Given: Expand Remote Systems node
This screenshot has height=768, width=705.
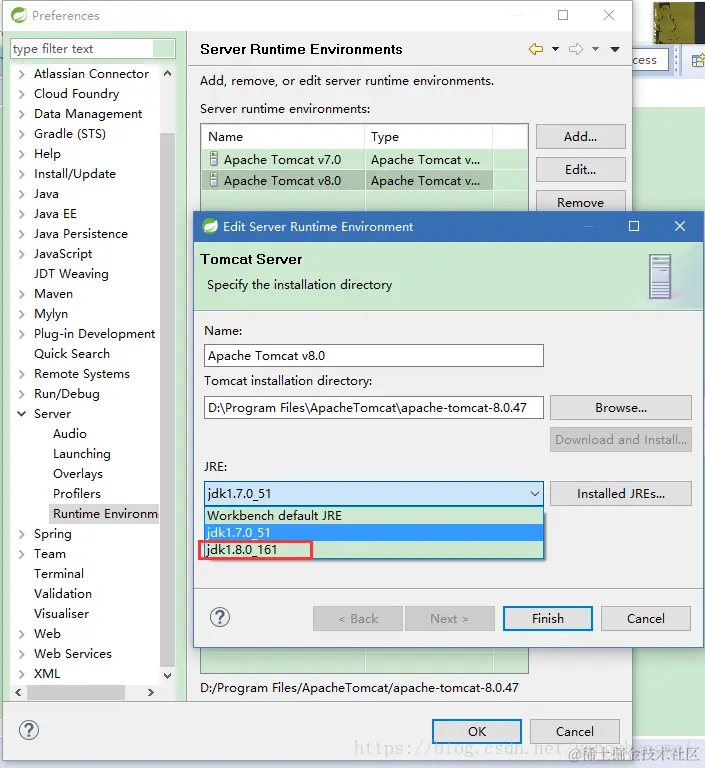Looking at the screenshot, I should 22,374.
